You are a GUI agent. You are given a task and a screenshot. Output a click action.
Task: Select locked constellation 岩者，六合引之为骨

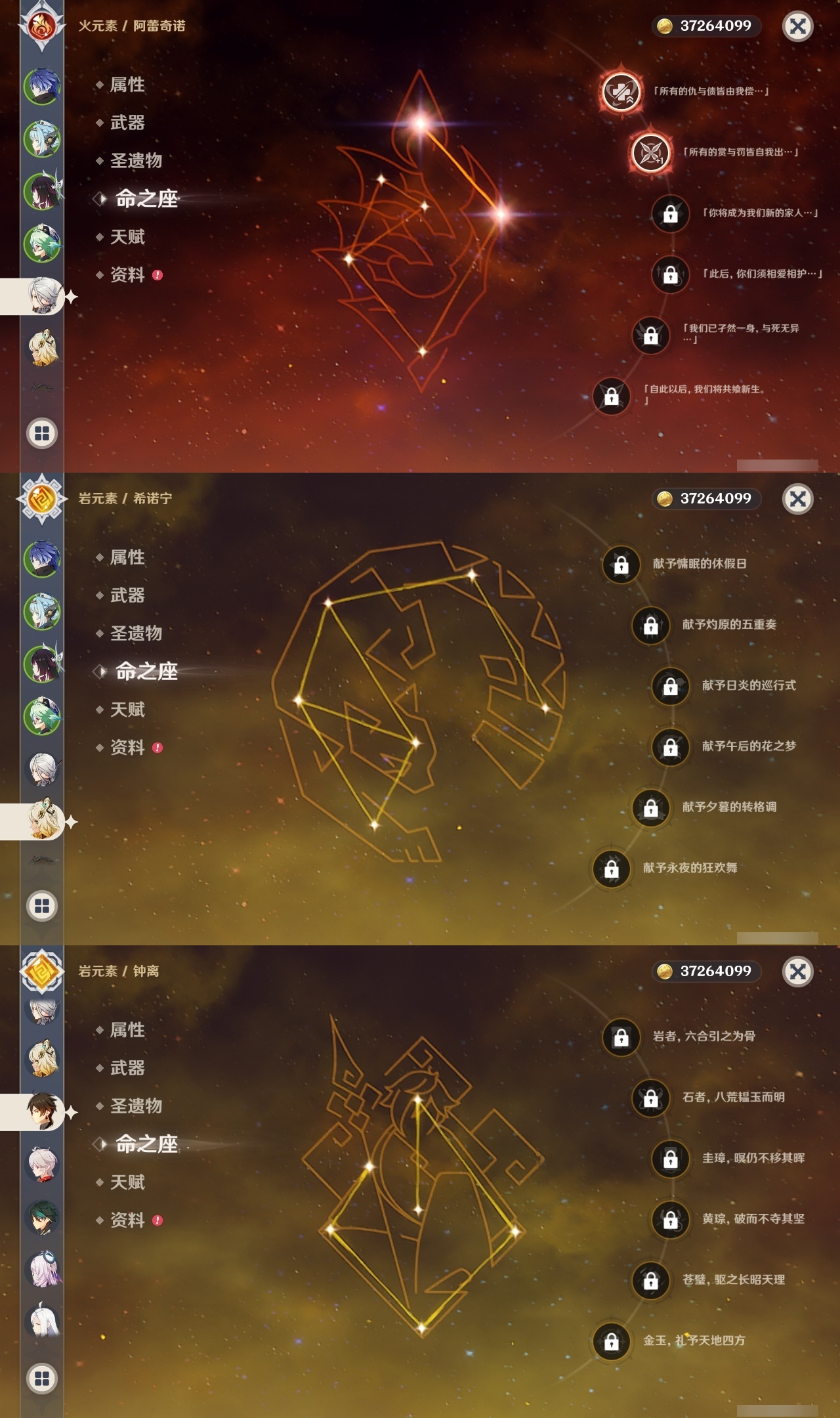pyautogui.click(x=621, y=1037)
